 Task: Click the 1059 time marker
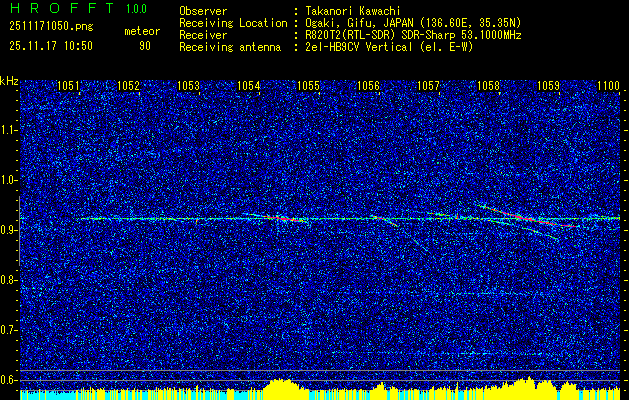pos(548,85)
